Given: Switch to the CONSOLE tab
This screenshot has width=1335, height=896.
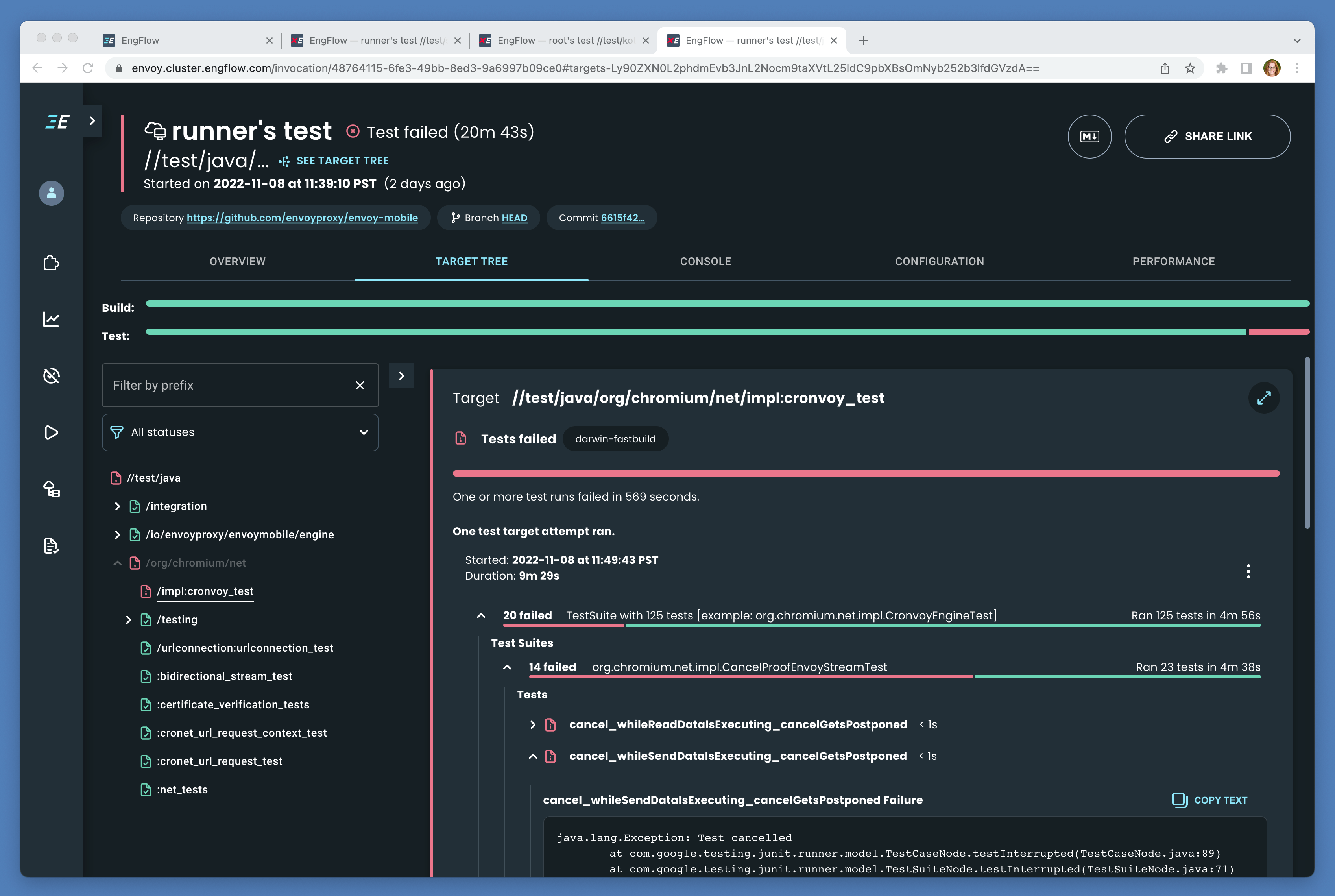Looking at the screenshot, I should click(705, 262).
